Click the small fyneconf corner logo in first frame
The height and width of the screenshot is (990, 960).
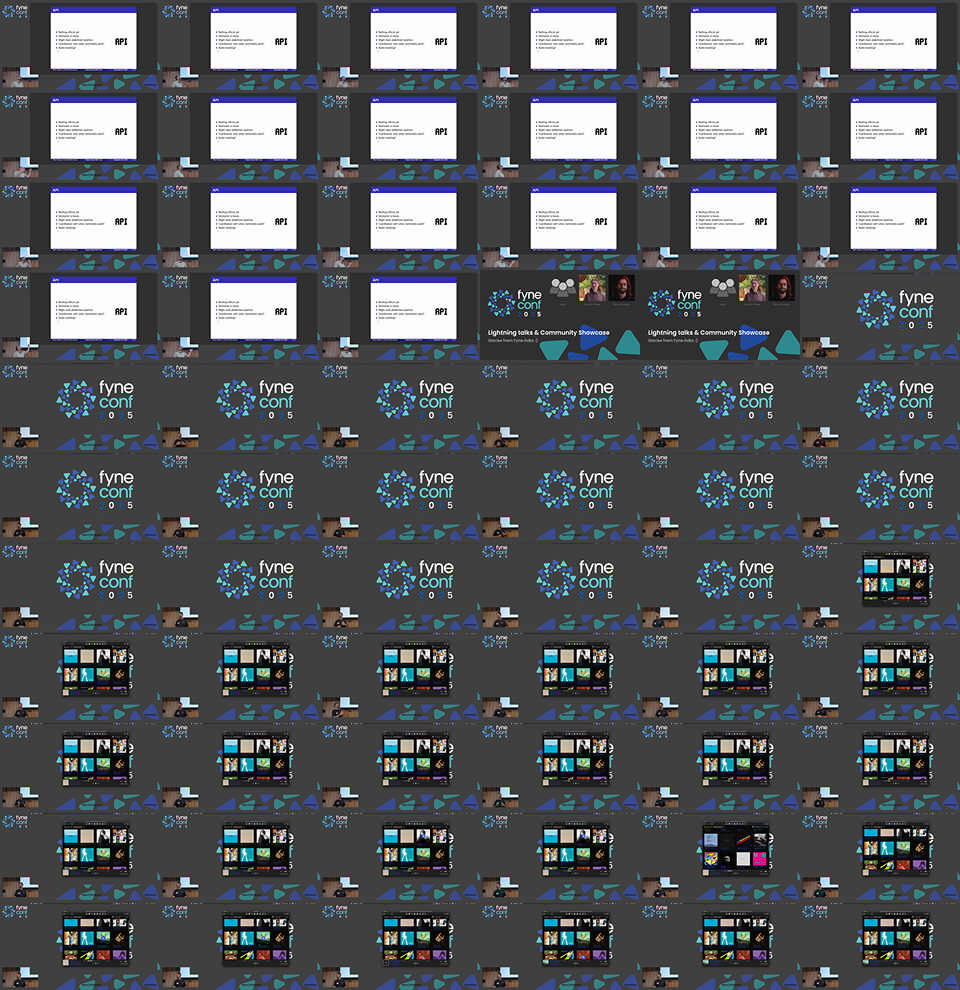[x=15, y=13]
